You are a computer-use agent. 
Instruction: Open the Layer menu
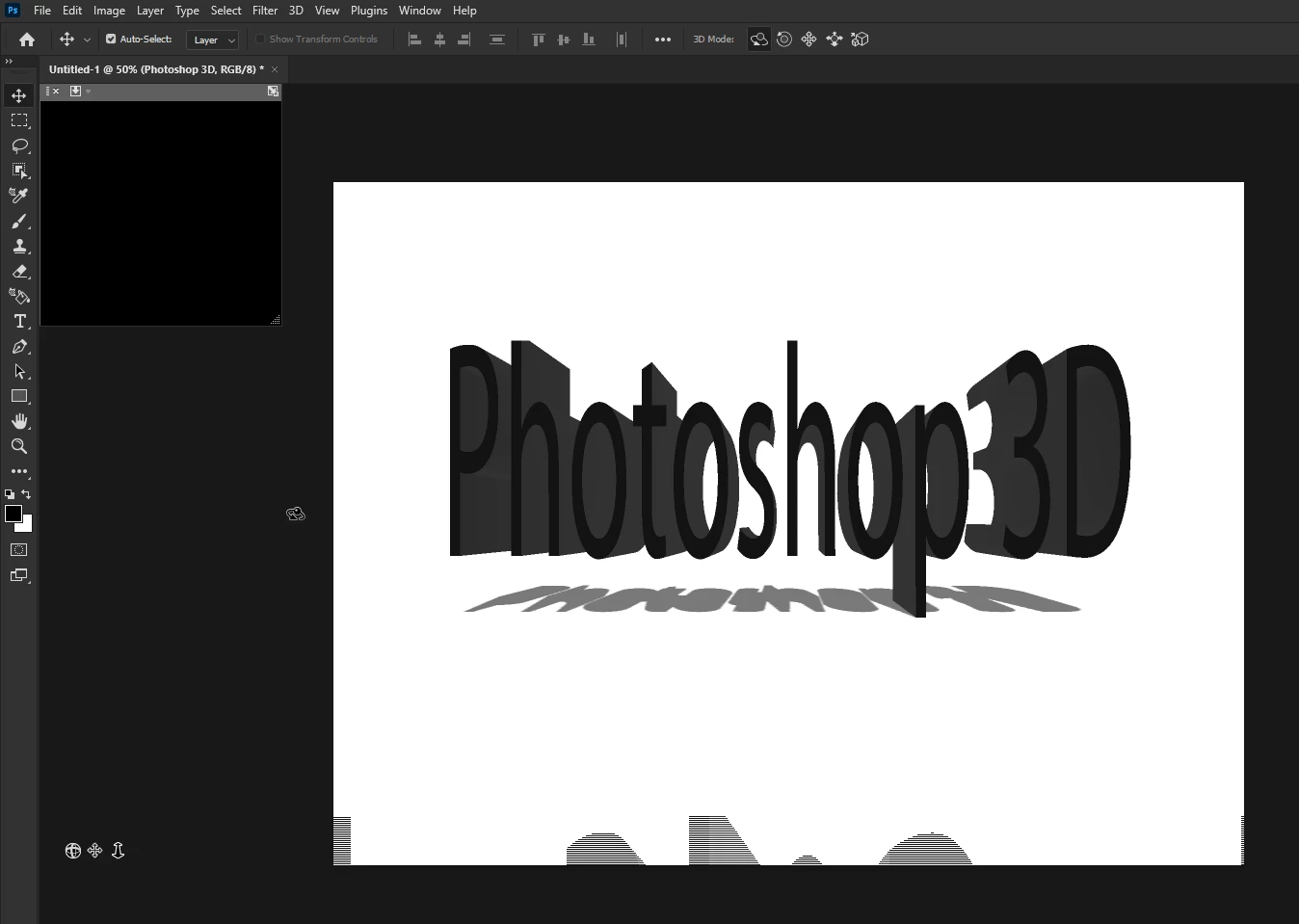[x=150, y=11]
